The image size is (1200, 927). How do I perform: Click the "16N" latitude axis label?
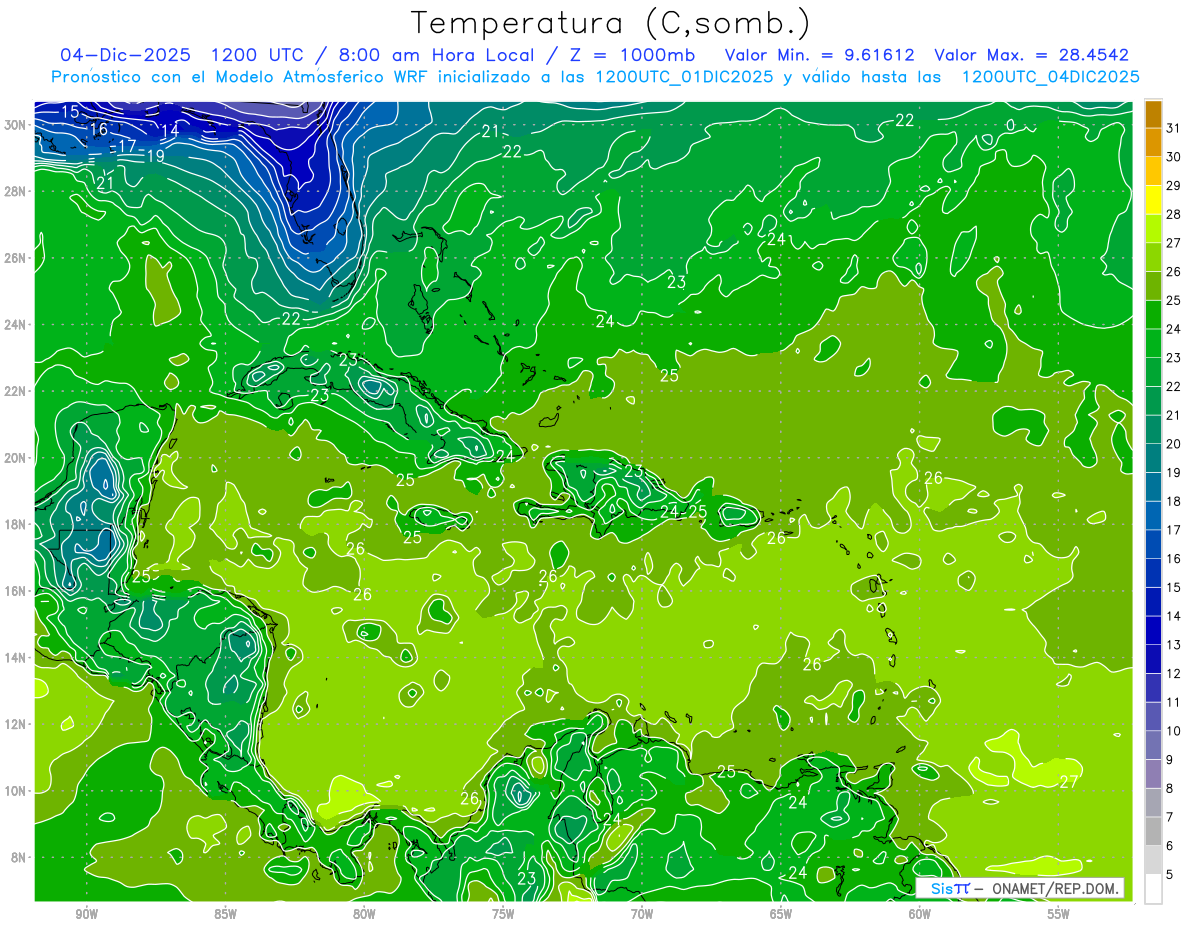17,591
